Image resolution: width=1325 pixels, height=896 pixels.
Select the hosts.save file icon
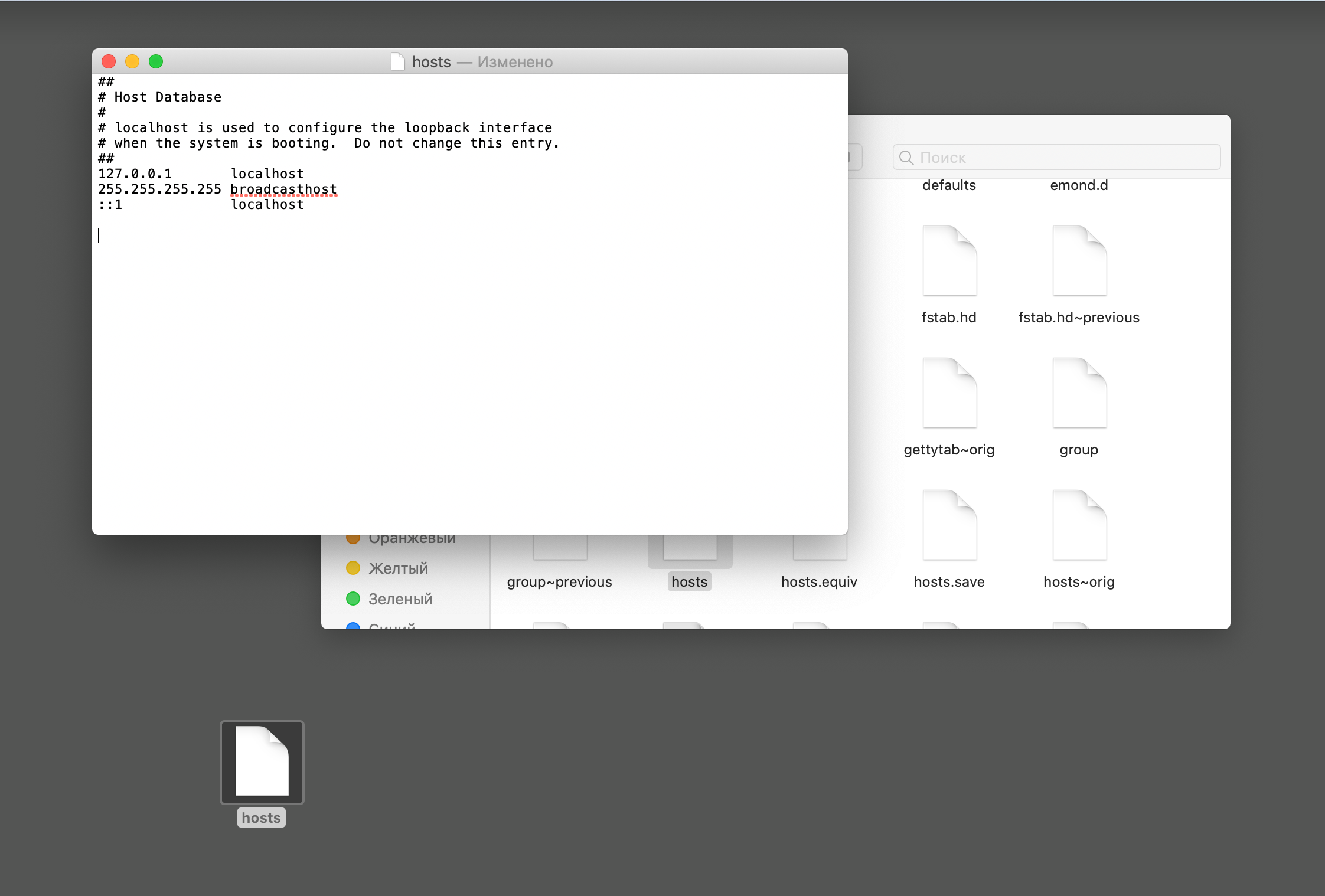point(949,525)
